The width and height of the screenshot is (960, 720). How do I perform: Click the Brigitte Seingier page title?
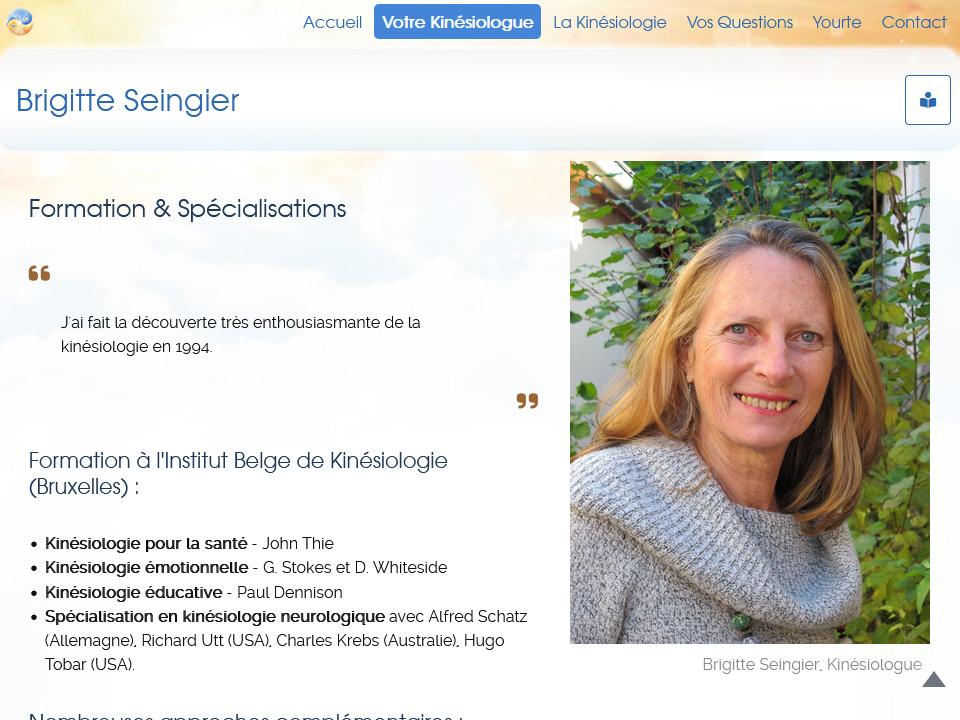(x=127, y=100)
